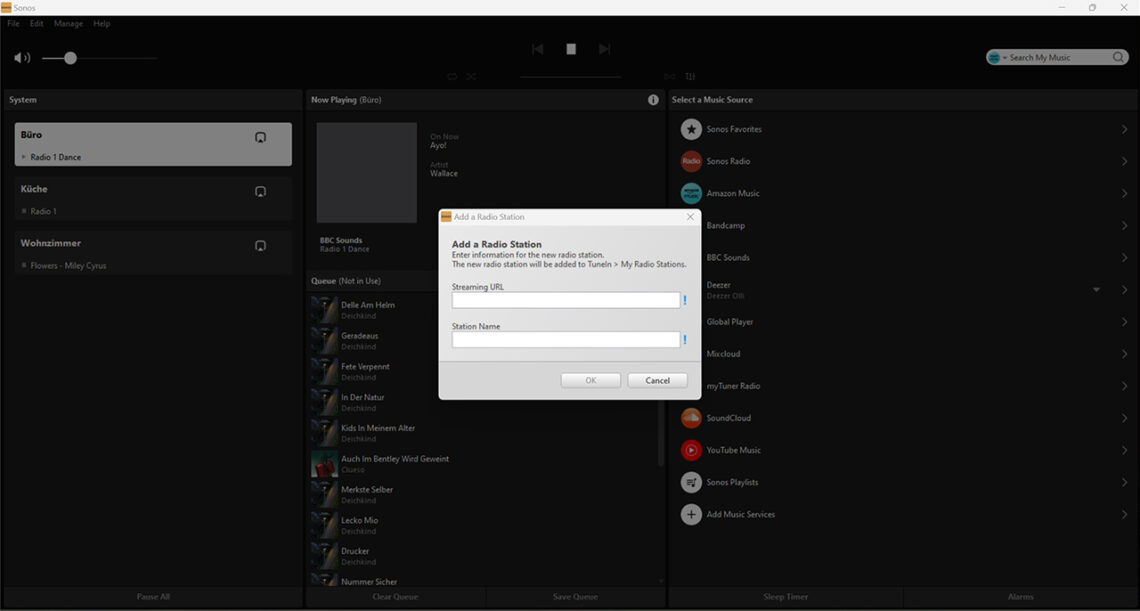Image resolution: width=1140 pixels, height=611 pixels.
Task: Open the Sleep Timer
Action: tap(786, 596)
